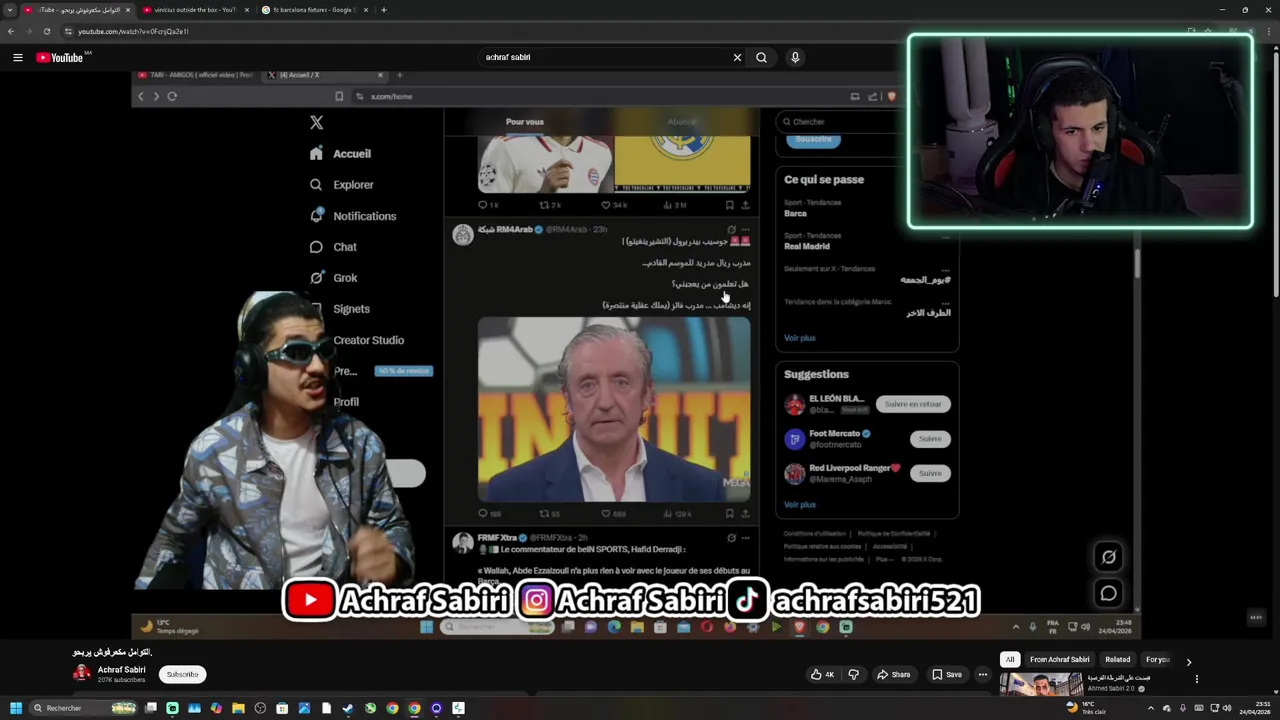
Task: Follow Foot Mercato with 'Suivre'
Action: (x=930, y=439)
